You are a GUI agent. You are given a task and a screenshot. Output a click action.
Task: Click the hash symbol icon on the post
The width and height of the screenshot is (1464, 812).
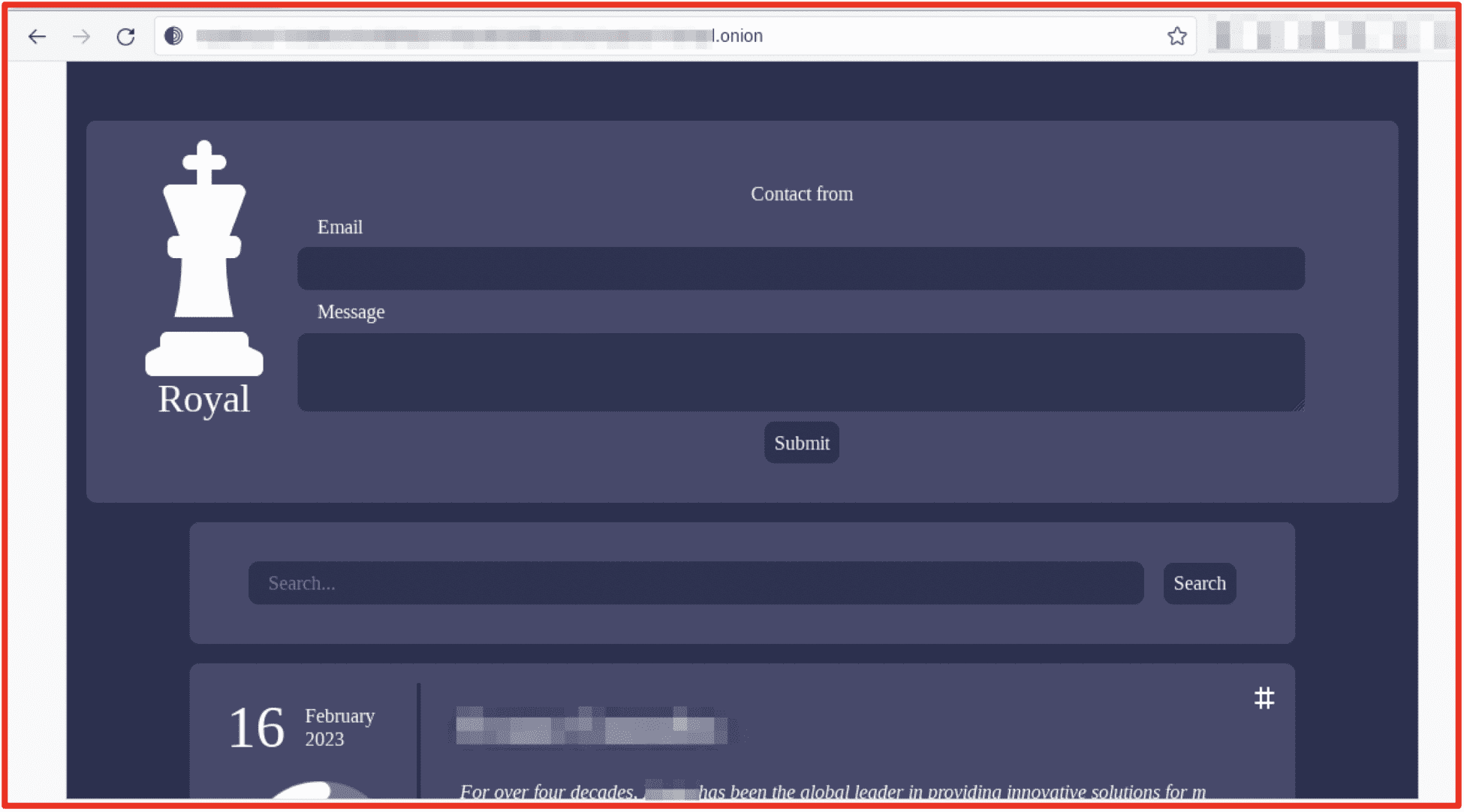point(1264,699)
